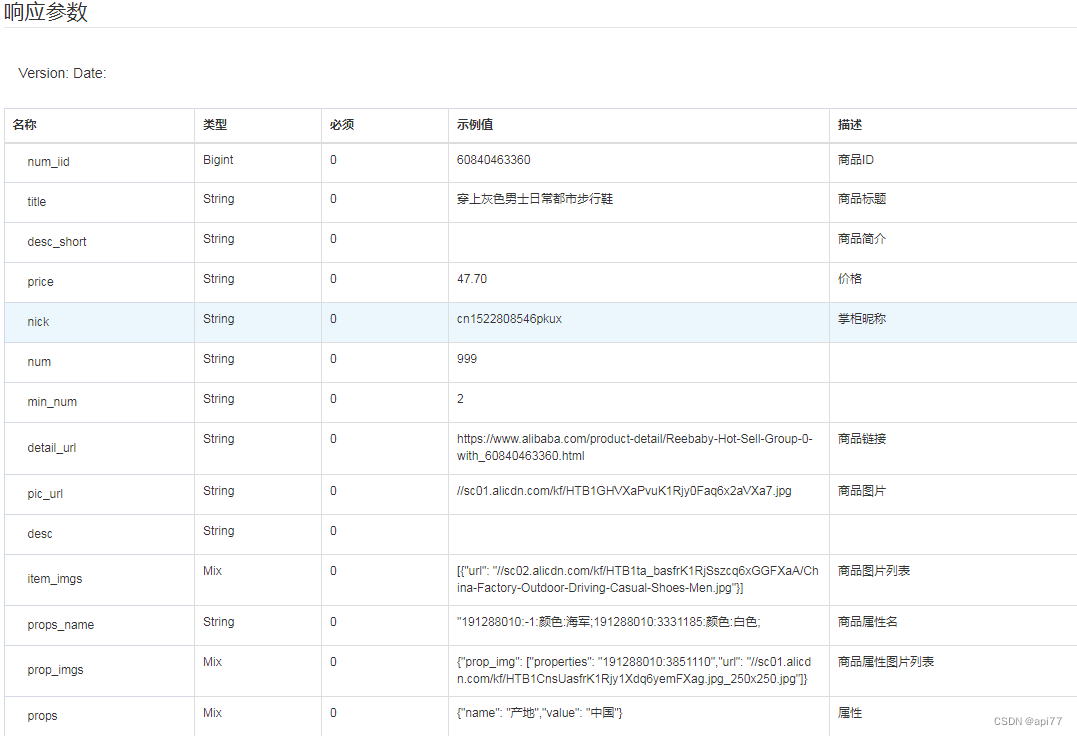1077x736 pixels.
Task: Click the 示例值 column header
Action: 475,125
